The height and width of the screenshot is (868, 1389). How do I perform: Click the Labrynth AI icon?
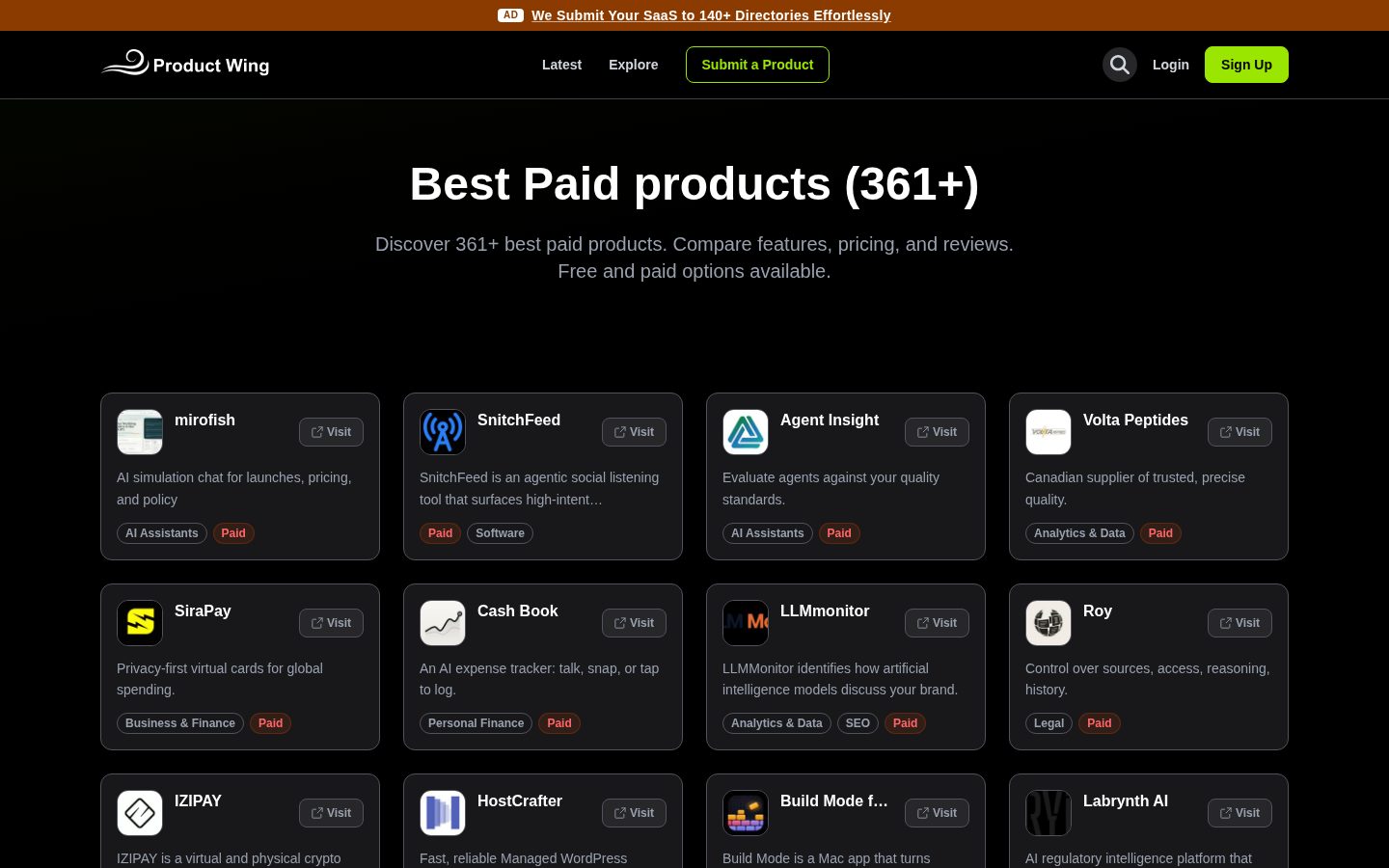click(x=1049, y=813)
